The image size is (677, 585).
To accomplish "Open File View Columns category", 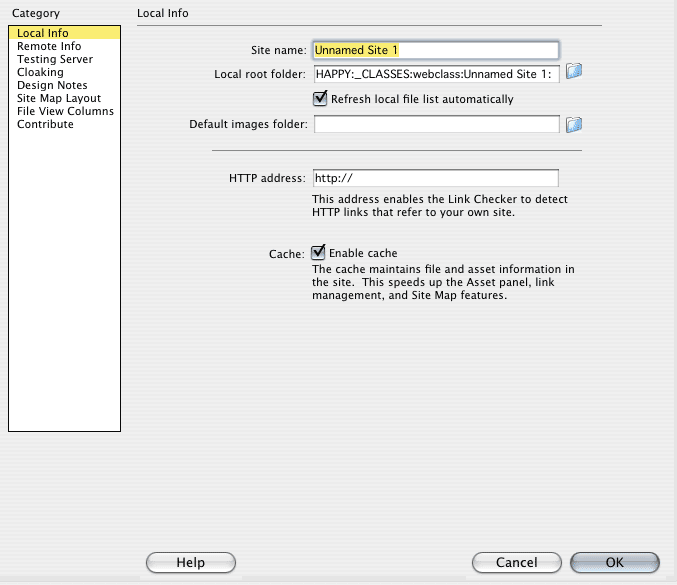I will pyautogui.click(x=65, y=111).
